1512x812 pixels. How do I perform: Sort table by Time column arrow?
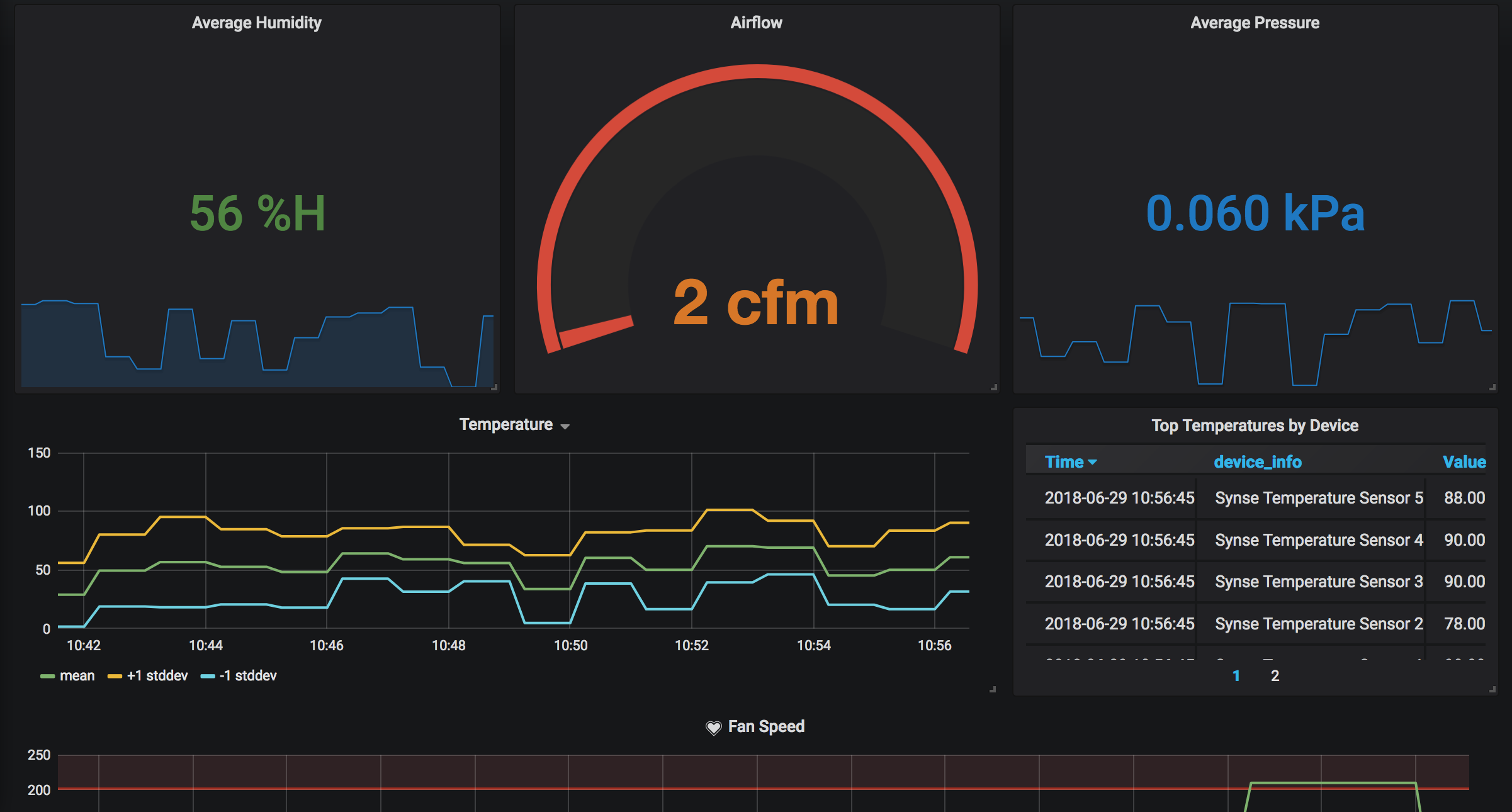tap(1092, 462)
